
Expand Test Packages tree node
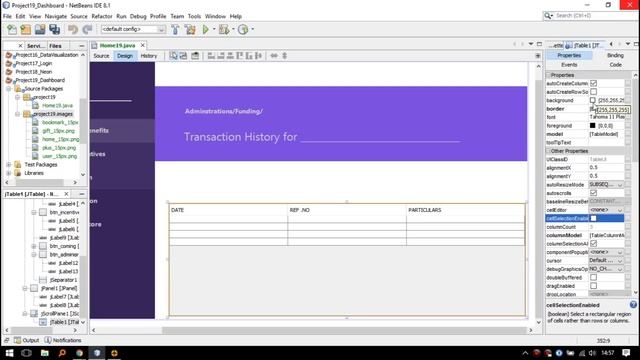pyautogui.click(x=9, y=164)
